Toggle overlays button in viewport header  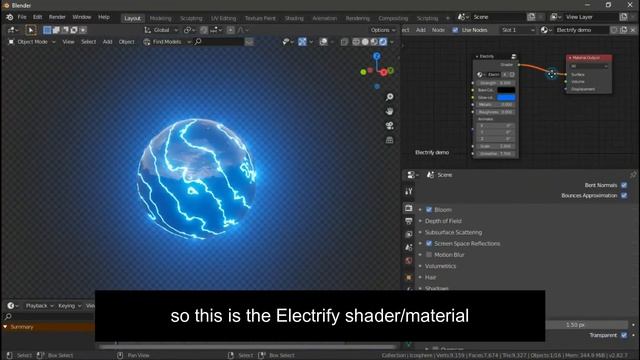(x=323, y=42)
